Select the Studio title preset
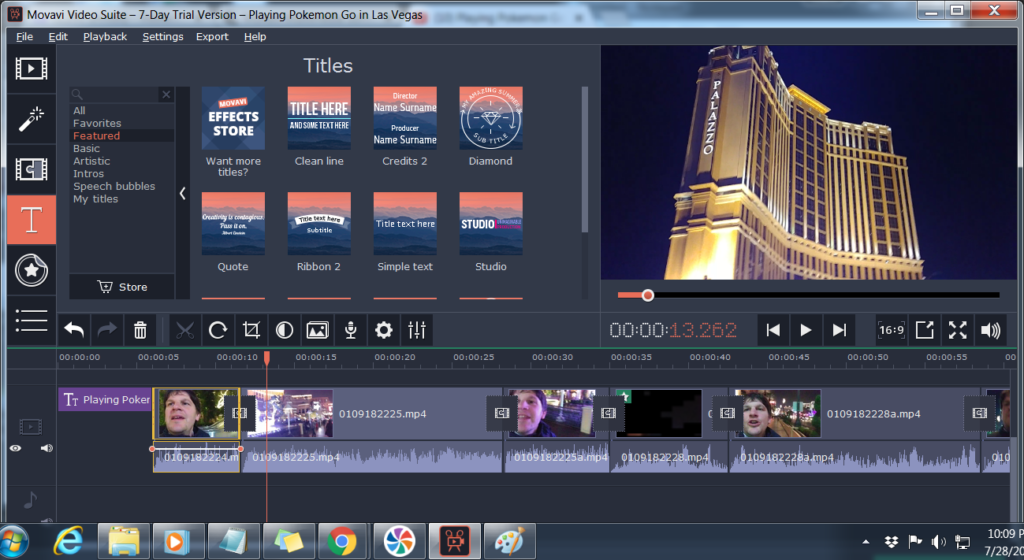Image resolution: width=1024 pixels, height=560 pixels. click(x=490, y=223)
